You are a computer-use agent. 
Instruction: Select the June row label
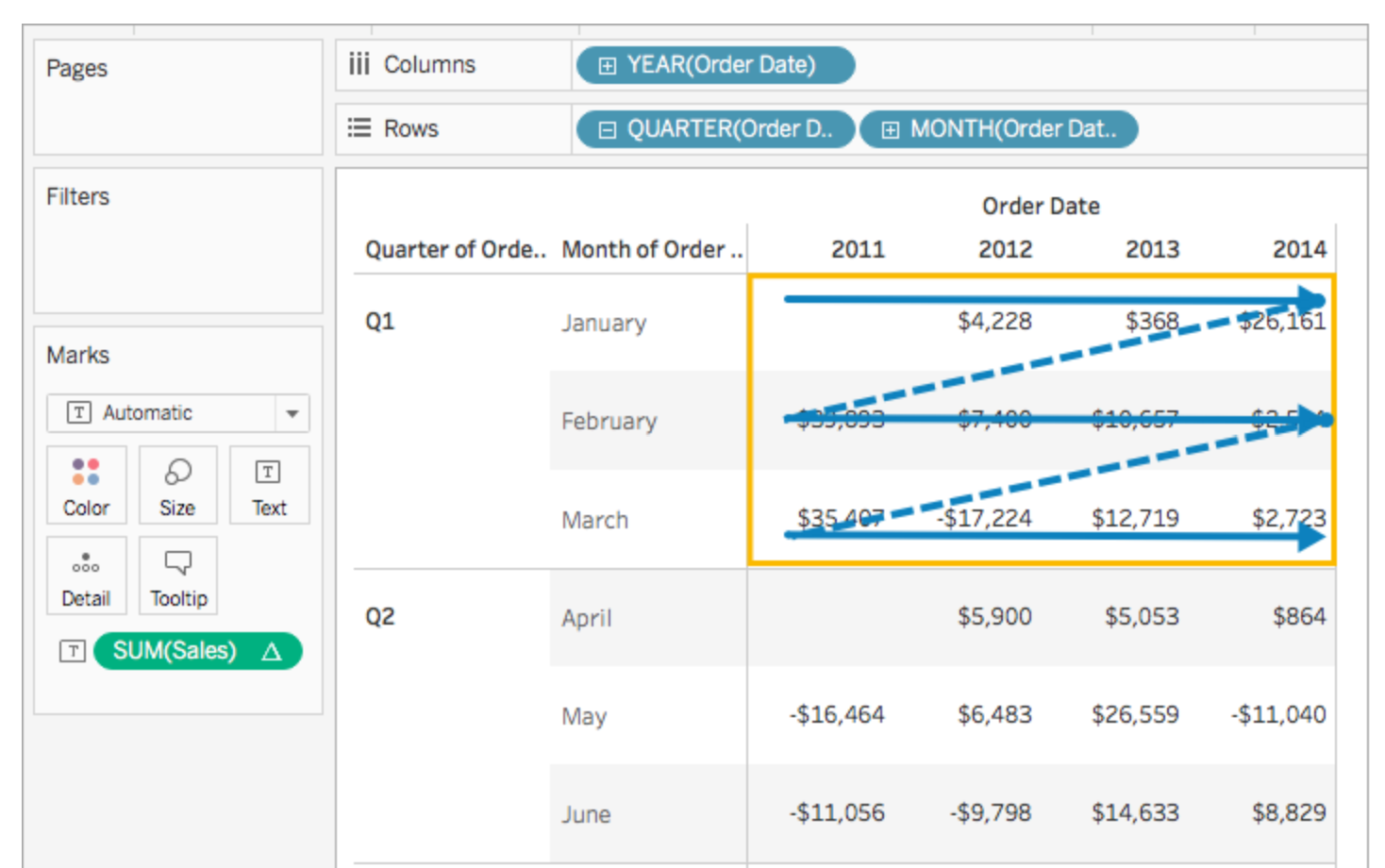[x=586, y=814]
